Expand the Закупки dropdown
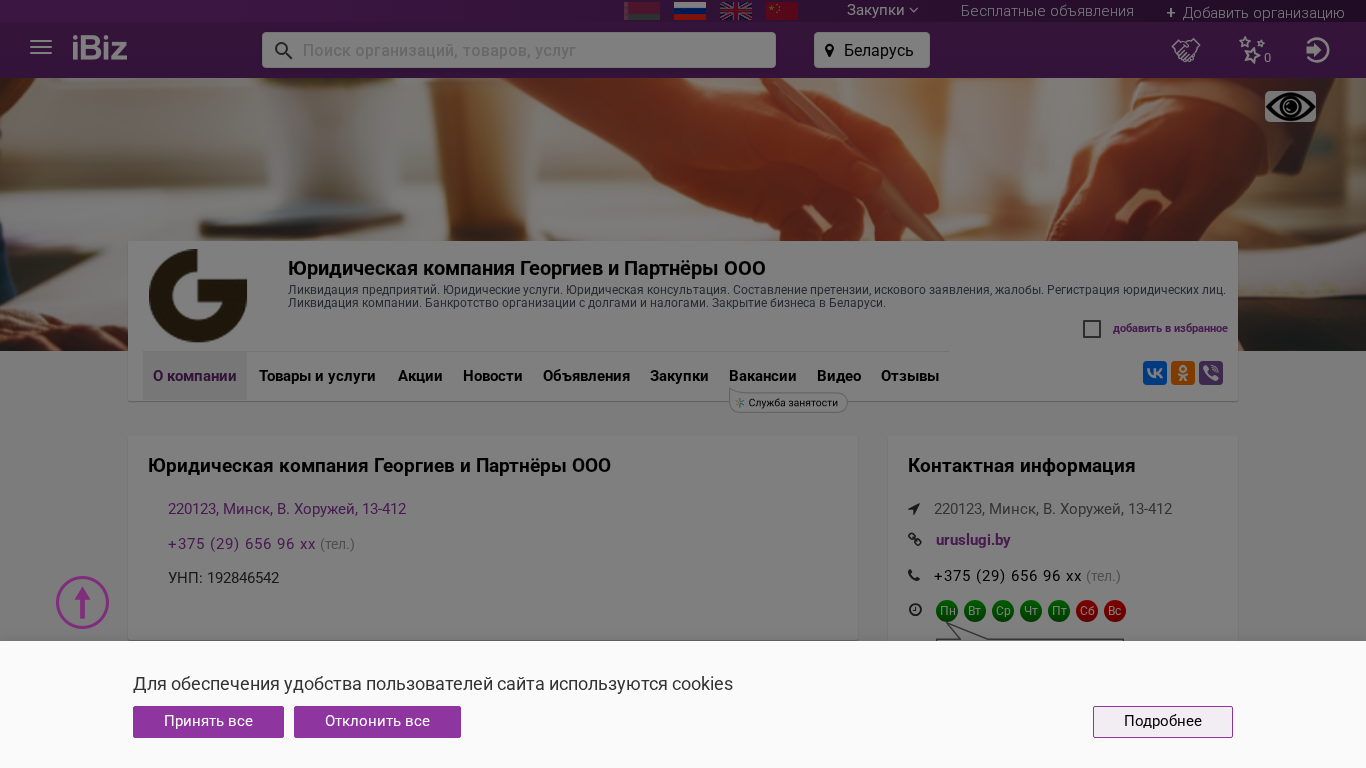 point(882,11)
